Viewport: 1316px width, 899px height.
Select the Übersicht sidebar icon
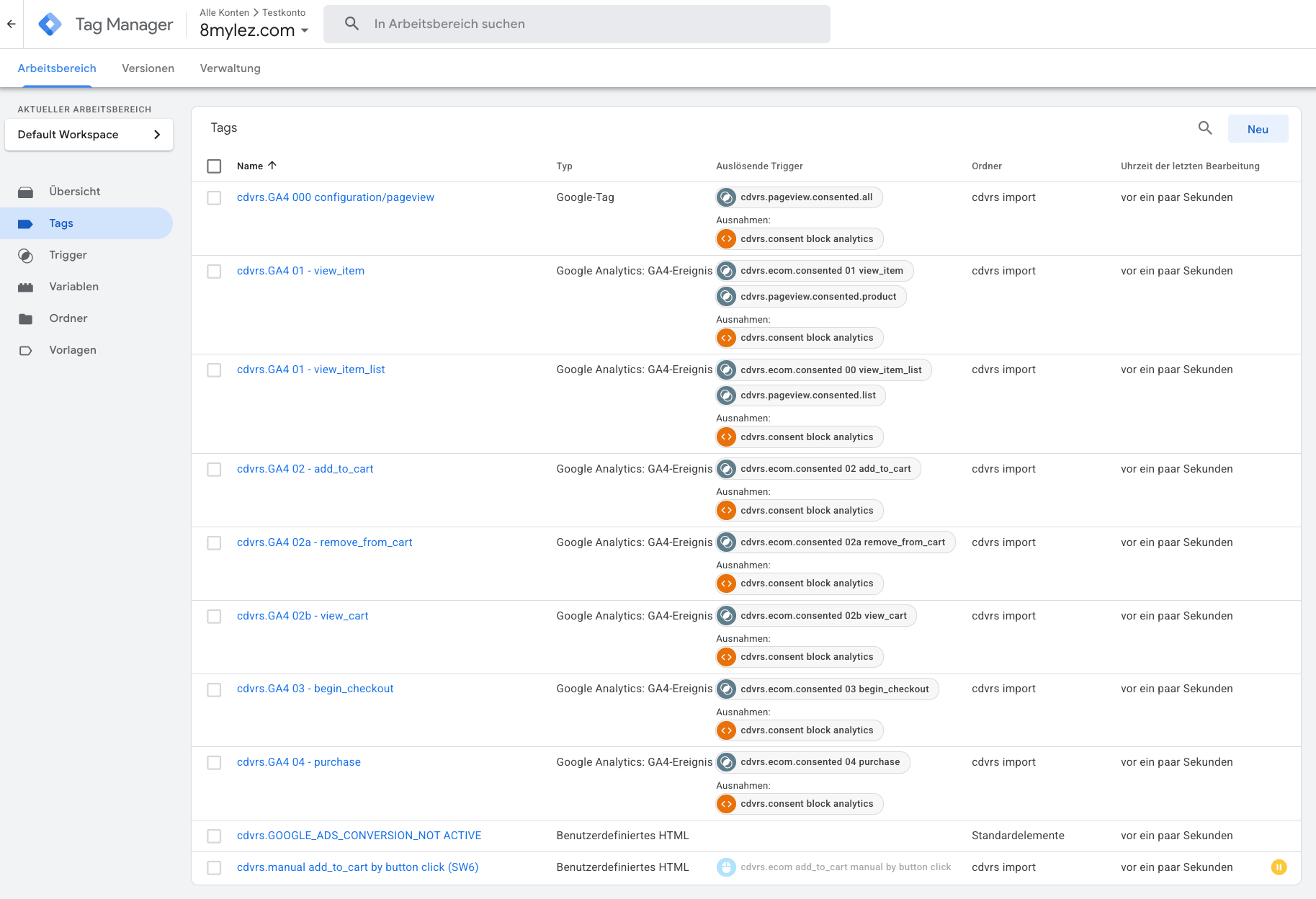click(27, 191)
